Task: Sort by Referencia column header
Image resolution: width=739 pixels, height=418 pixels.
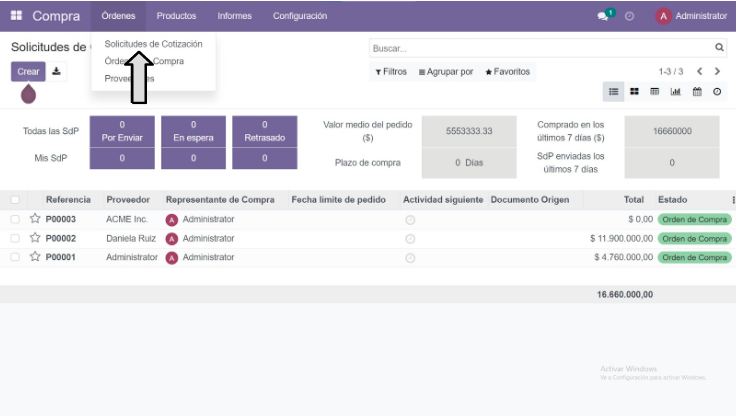Action: tap(68, 200)
